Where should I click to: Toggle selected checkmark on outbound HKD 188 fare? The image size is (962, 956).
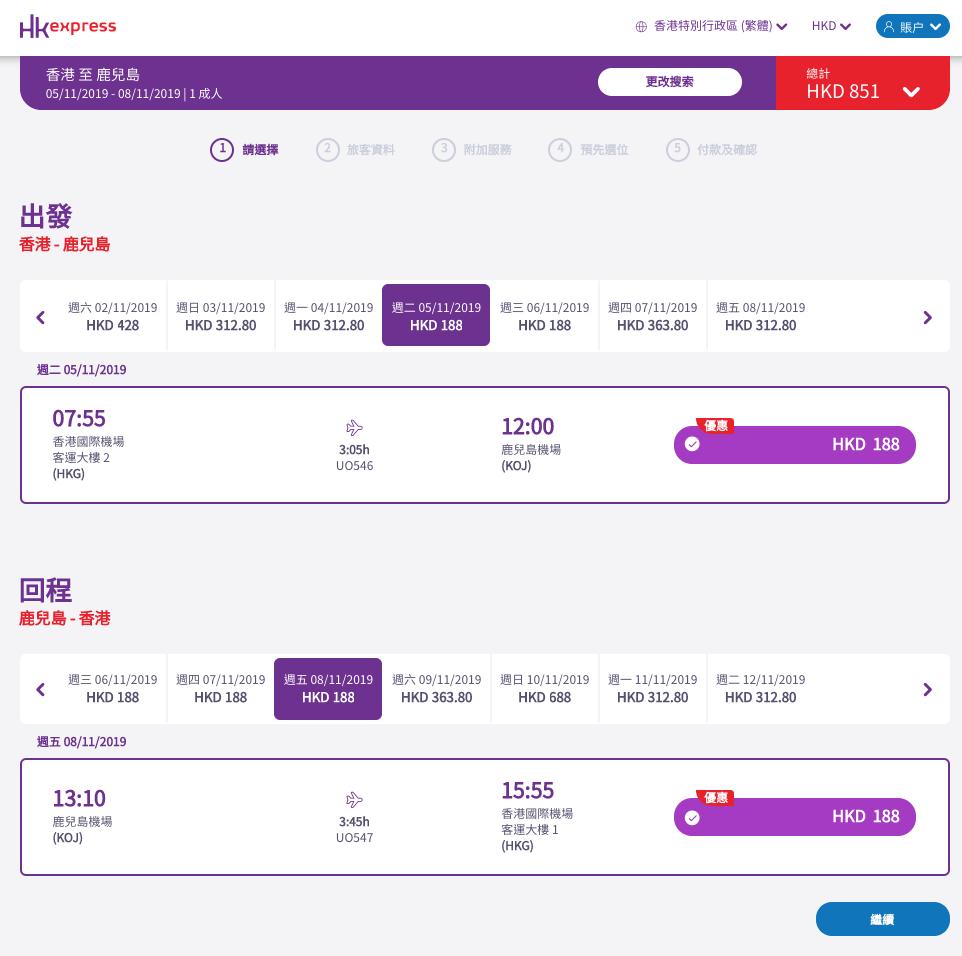coord(692,444)
